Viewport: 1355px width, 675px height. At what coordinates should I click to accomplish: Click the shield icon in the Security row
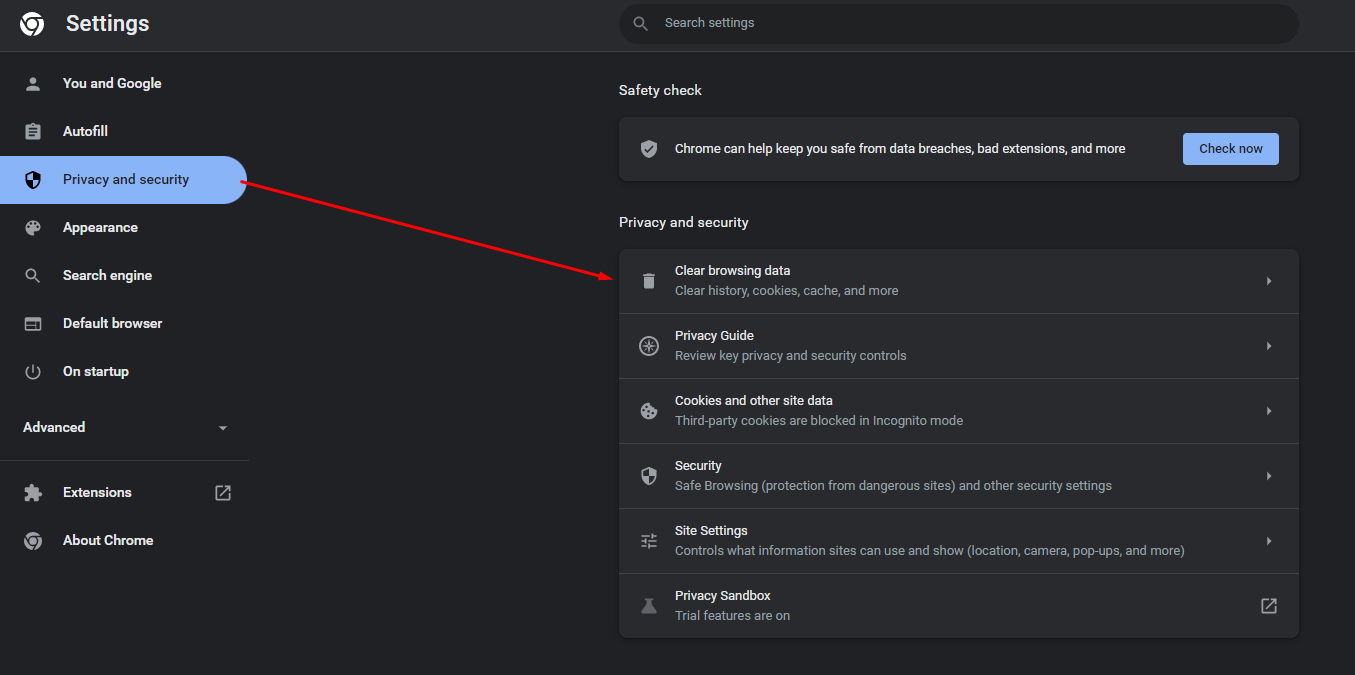649,476
